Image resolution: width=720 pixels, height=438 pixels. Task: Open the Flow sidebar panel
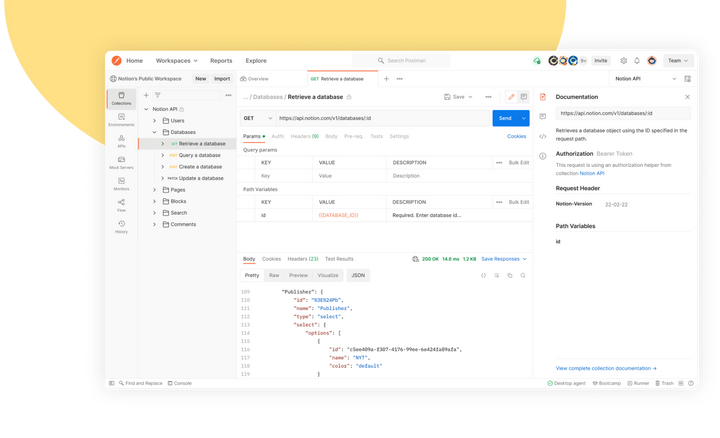click(x=121, y=205)
